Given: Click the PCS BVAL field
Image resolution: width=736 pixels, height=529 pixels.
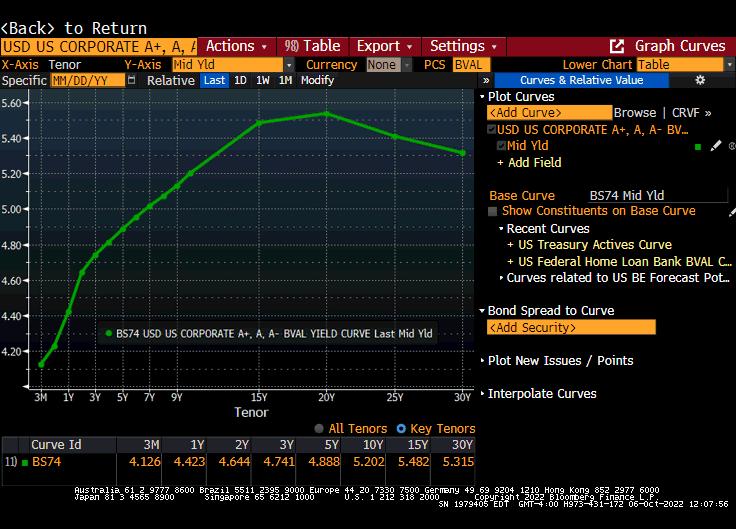Looking at the screenshot, I should click(471, 65).
